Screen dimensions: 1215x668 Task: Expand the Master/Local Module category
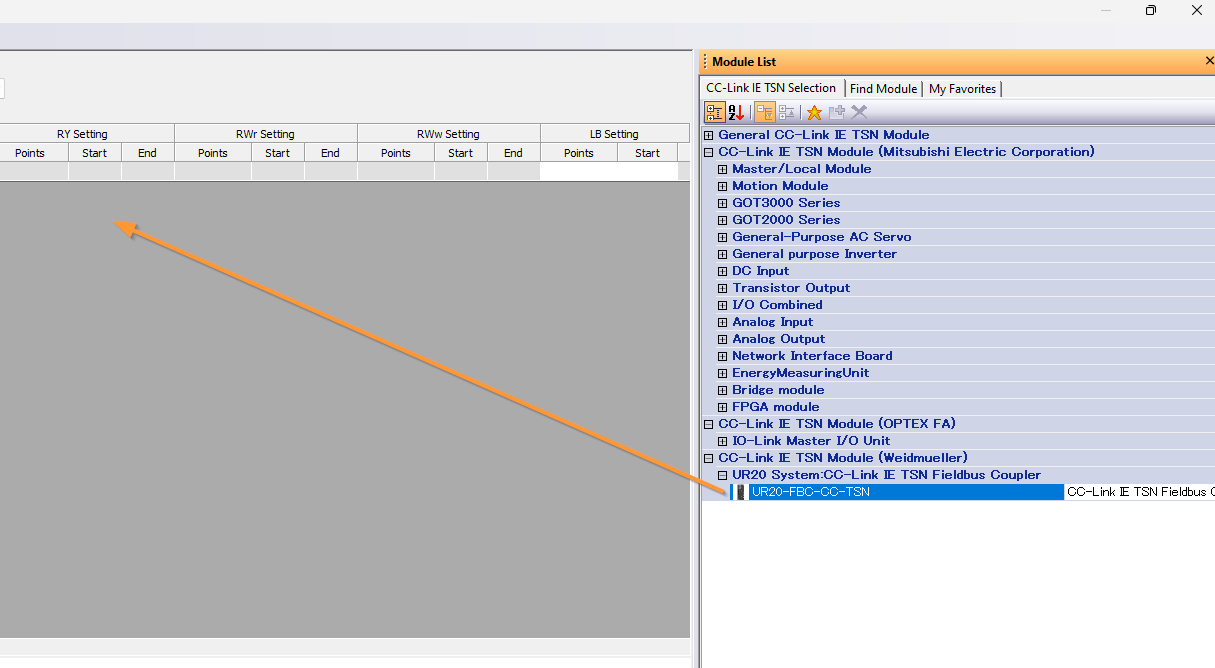click(723, 169)
